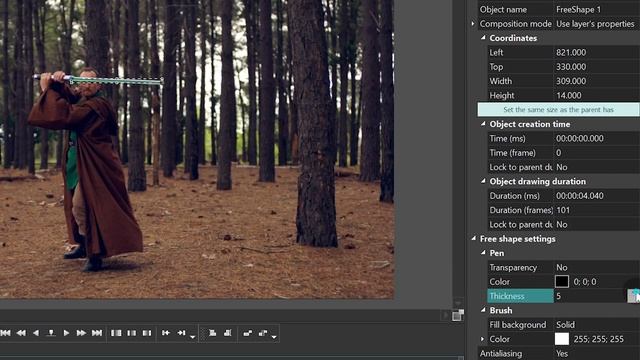Open Fill background 'Solid' dropdown
Image resolution: width=640 pixels, height=360 pixels.
click(x=596, y=324)
